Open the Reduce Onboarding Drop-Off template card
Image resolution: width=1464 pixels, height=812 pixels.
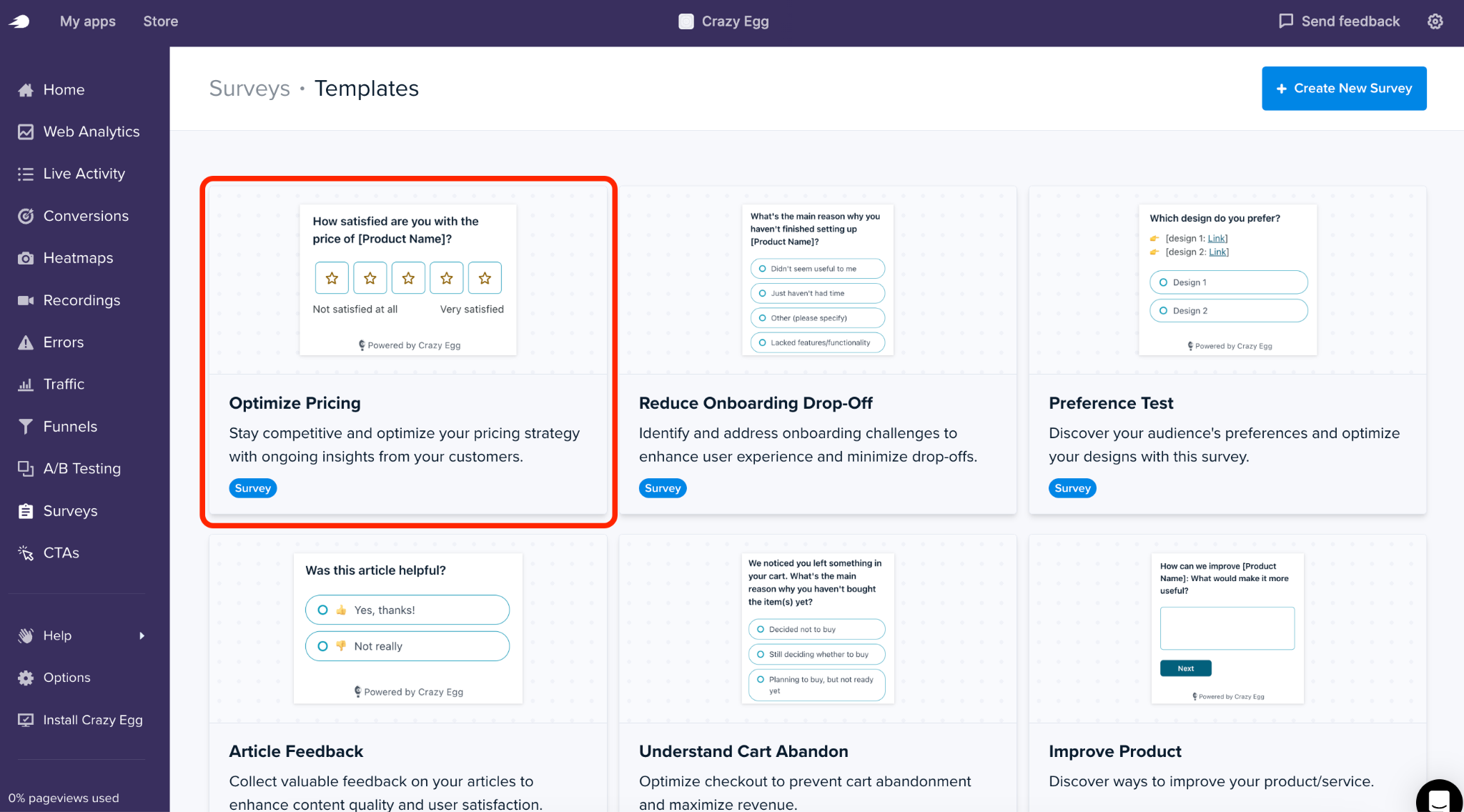click(x=818, y=350)
